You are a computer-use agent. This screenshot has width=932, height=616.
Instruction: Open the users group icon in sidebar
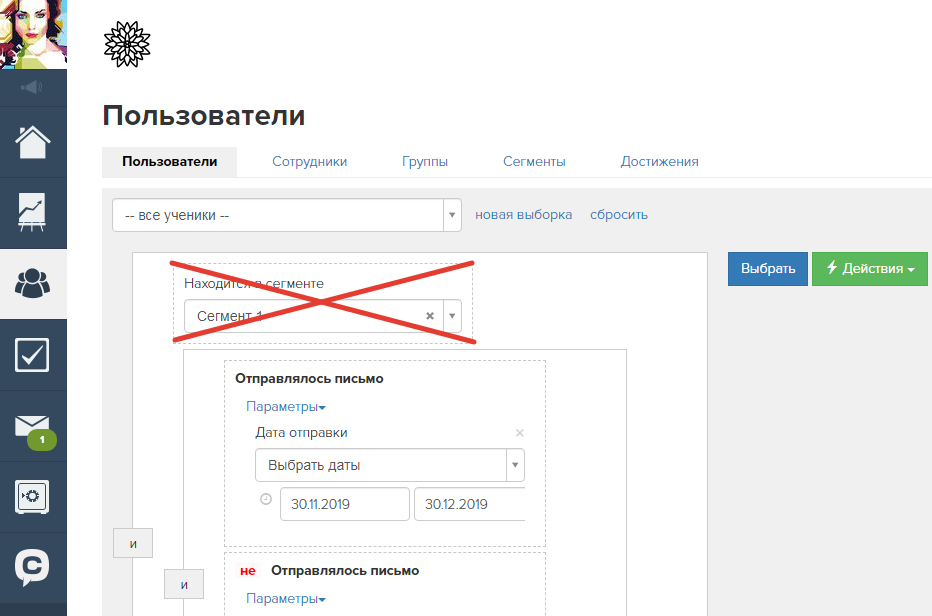[x=33, y=283]
